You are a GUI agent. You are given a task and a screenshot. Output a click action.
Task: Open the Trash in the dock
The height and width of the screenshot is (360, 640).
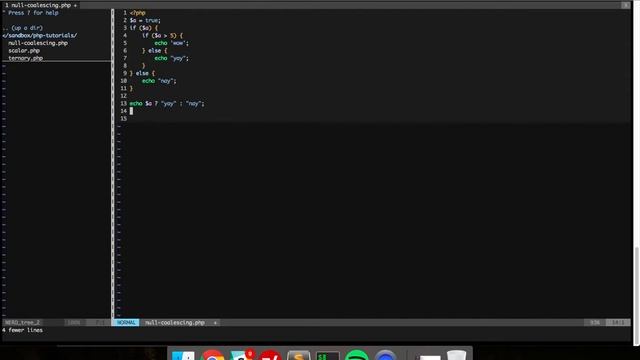coord(456,355)
